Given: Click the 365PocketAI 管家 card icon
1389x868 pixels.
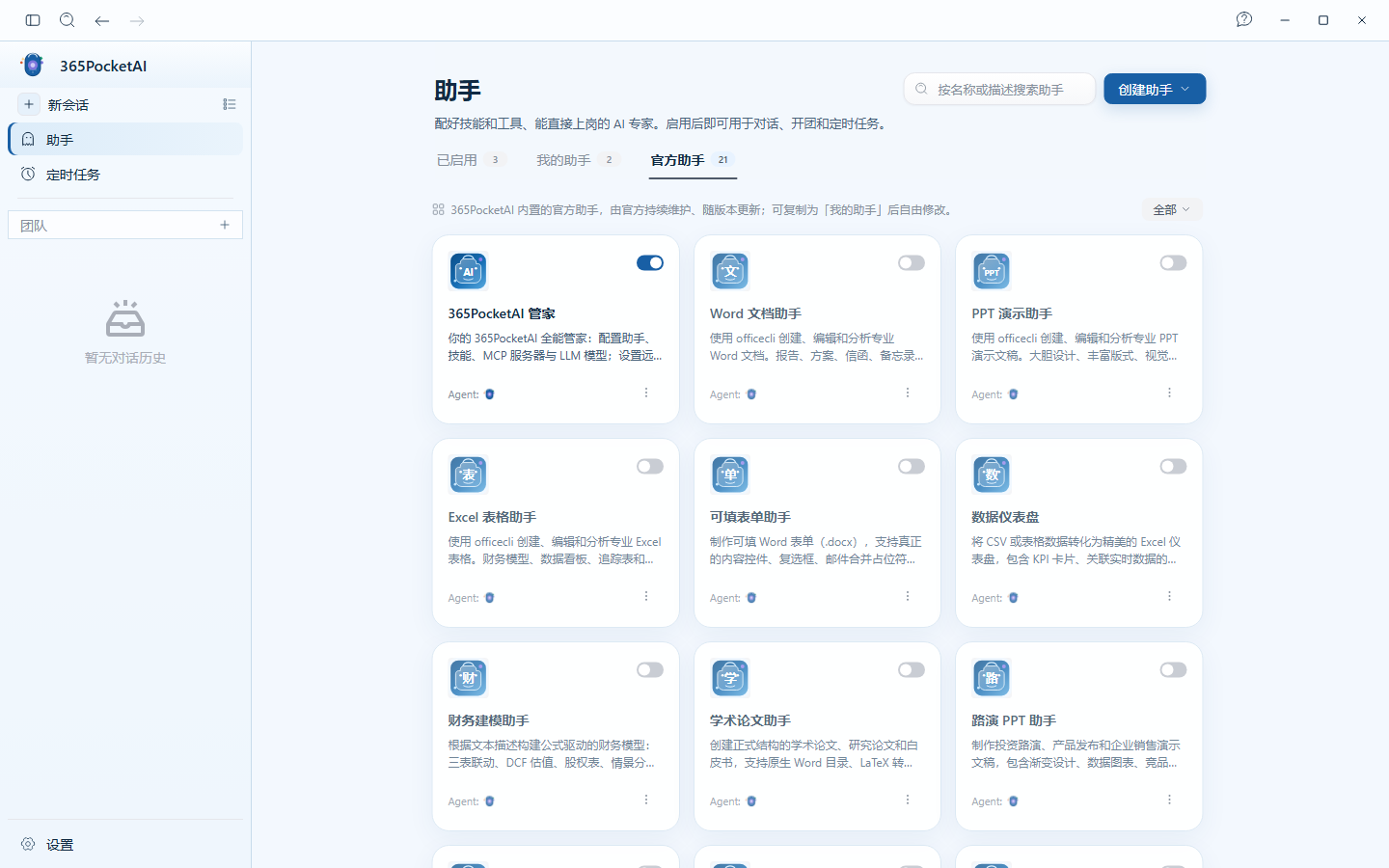Looking at the screenshot, I should 469,271.
